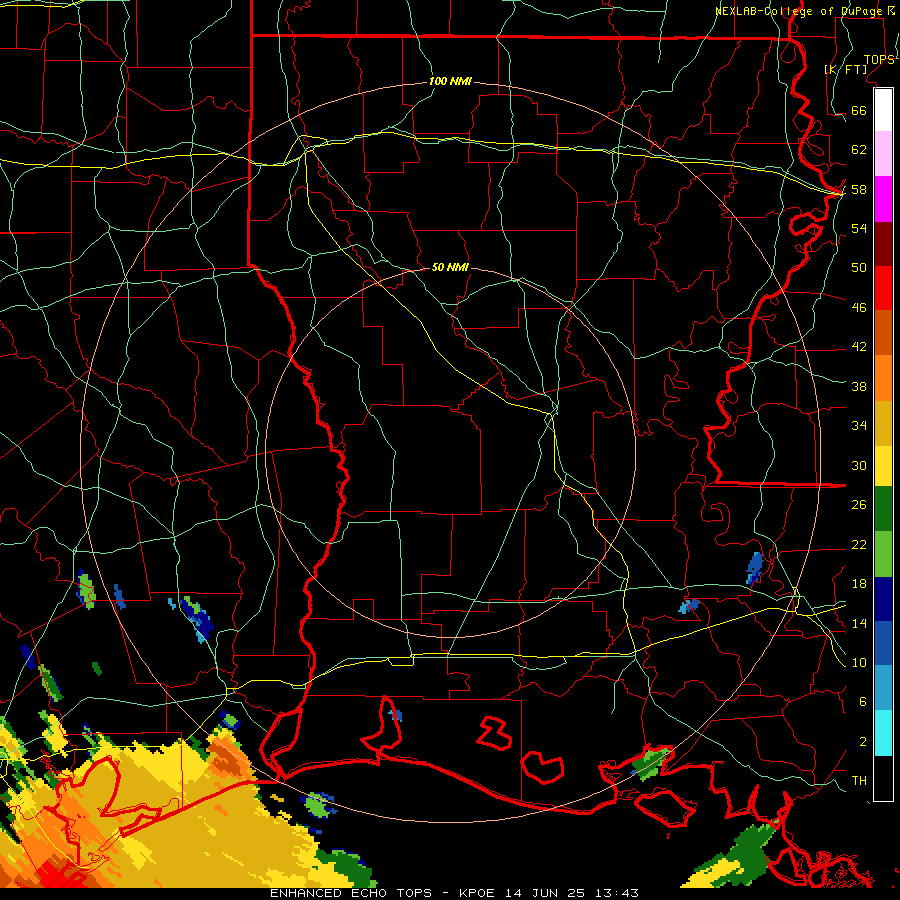
Task: Click the "ENHANCED ECHO TOPS" caption text
Action: (350, 893)
